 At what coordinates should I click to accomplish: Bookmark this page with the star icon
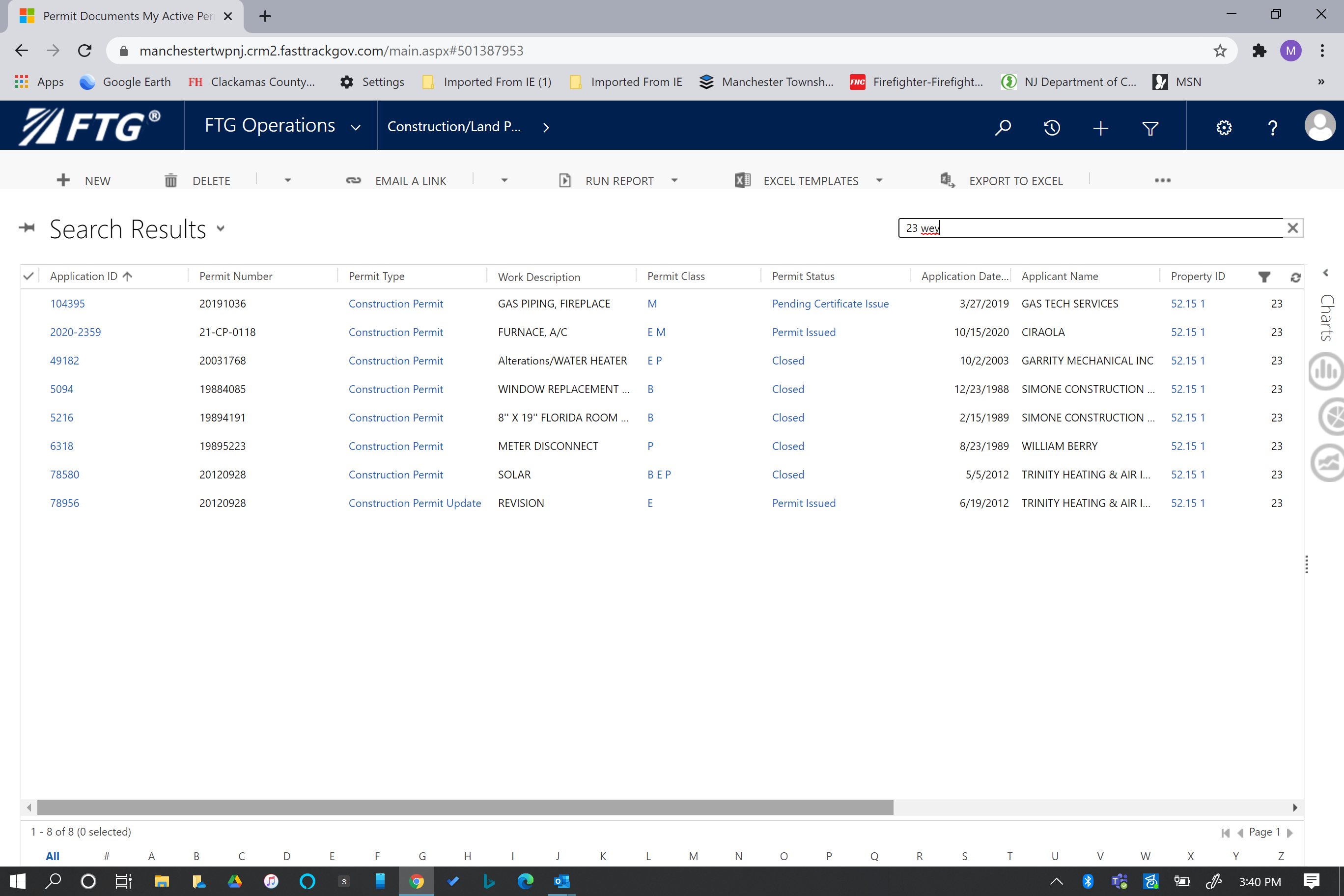1219,51
